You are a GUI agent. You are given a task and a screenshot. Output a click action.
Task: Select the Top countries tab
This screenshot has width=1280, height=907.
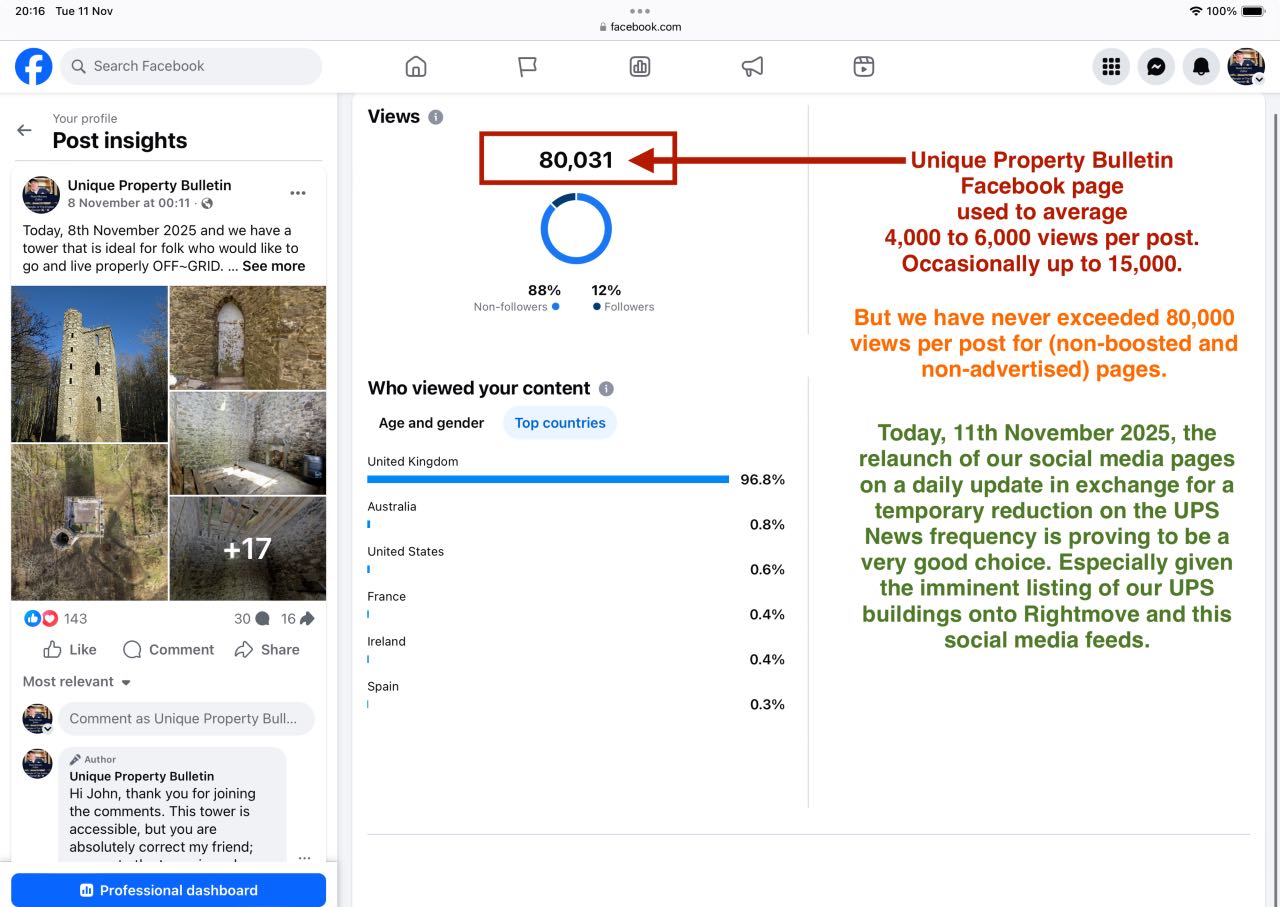(x=560, y=423)
